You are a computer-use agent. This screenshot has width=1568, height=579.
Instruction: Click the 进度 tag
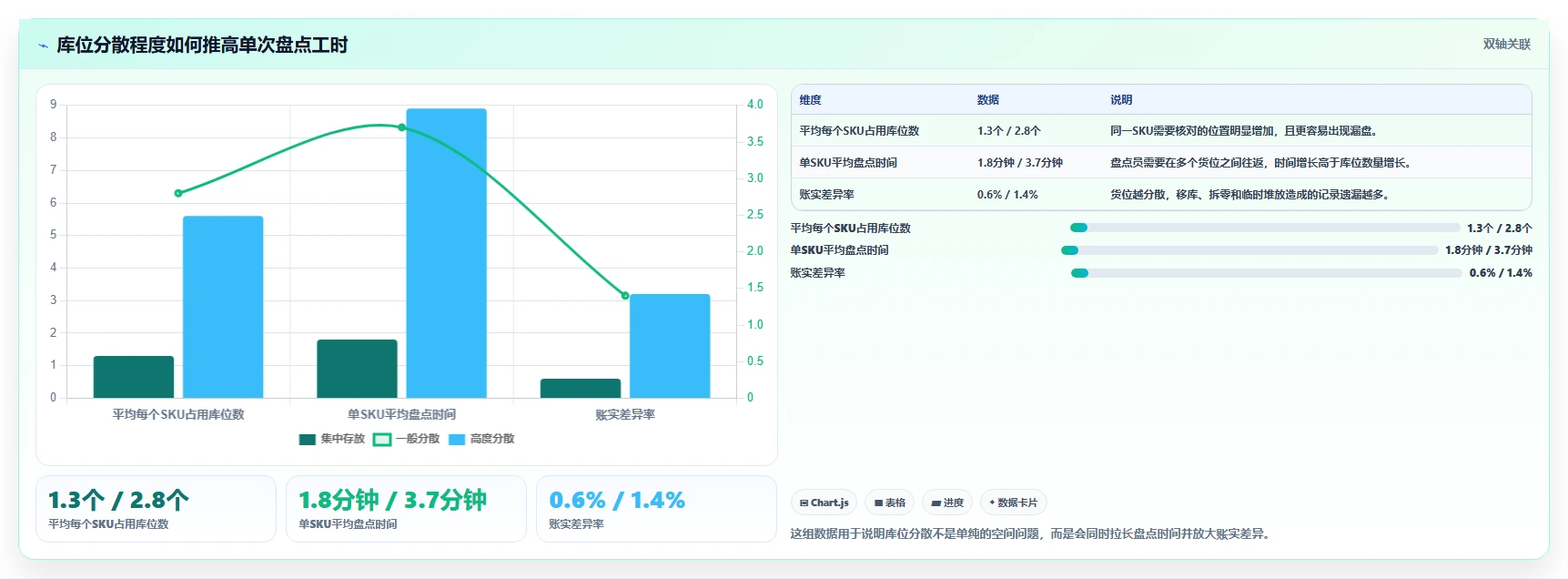(947, 503)
